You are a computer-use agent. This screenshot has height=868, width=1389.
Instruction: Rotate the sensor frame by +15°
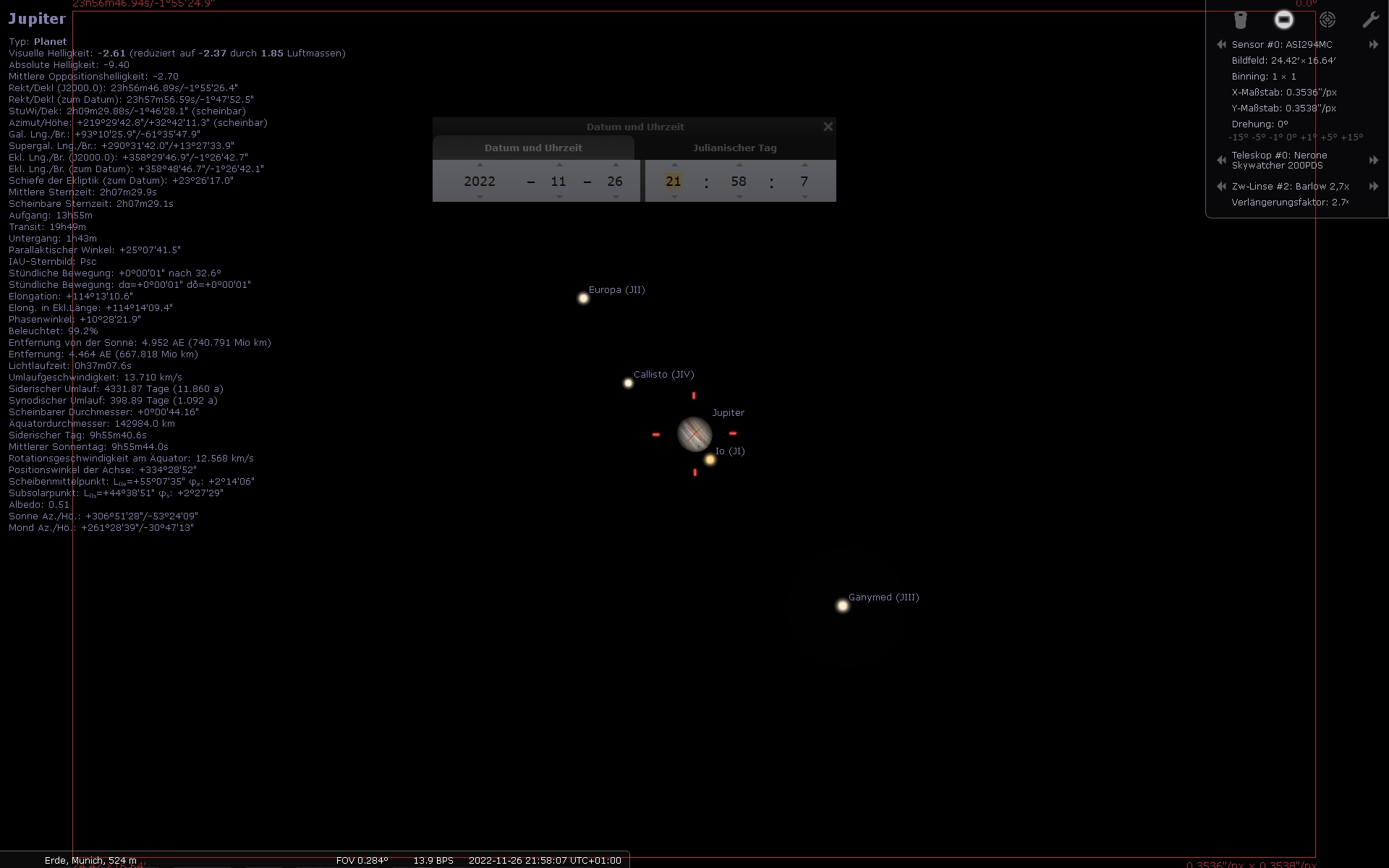pyautogui.click(x=1351, y=137)
